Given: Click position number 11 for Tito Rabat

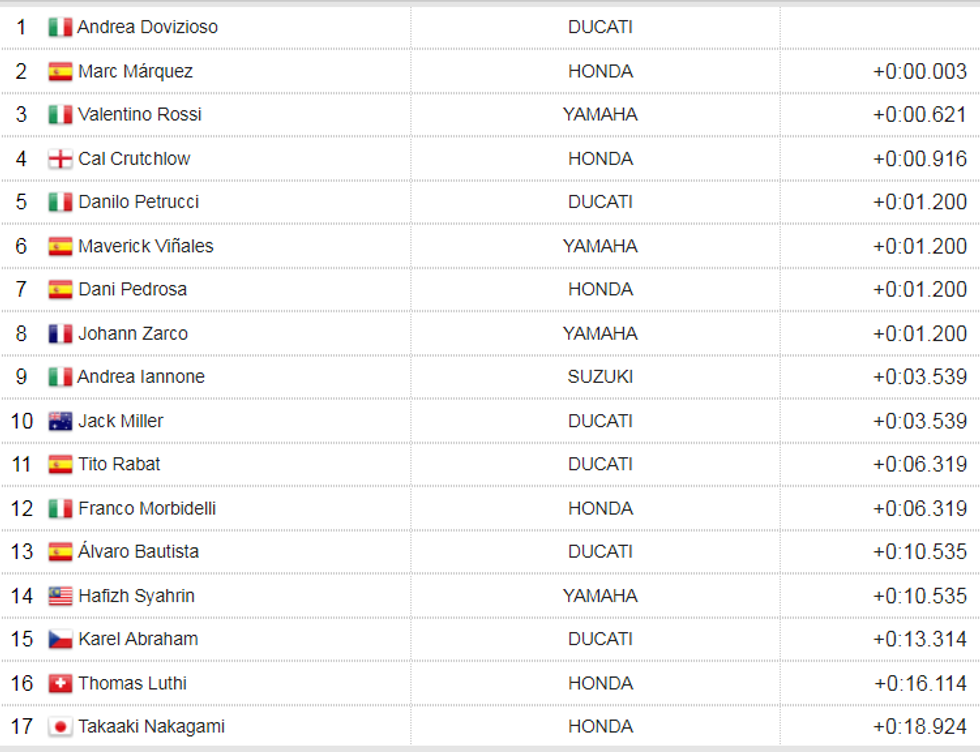Looking at the screenshot, I should (x=22, y=465).
